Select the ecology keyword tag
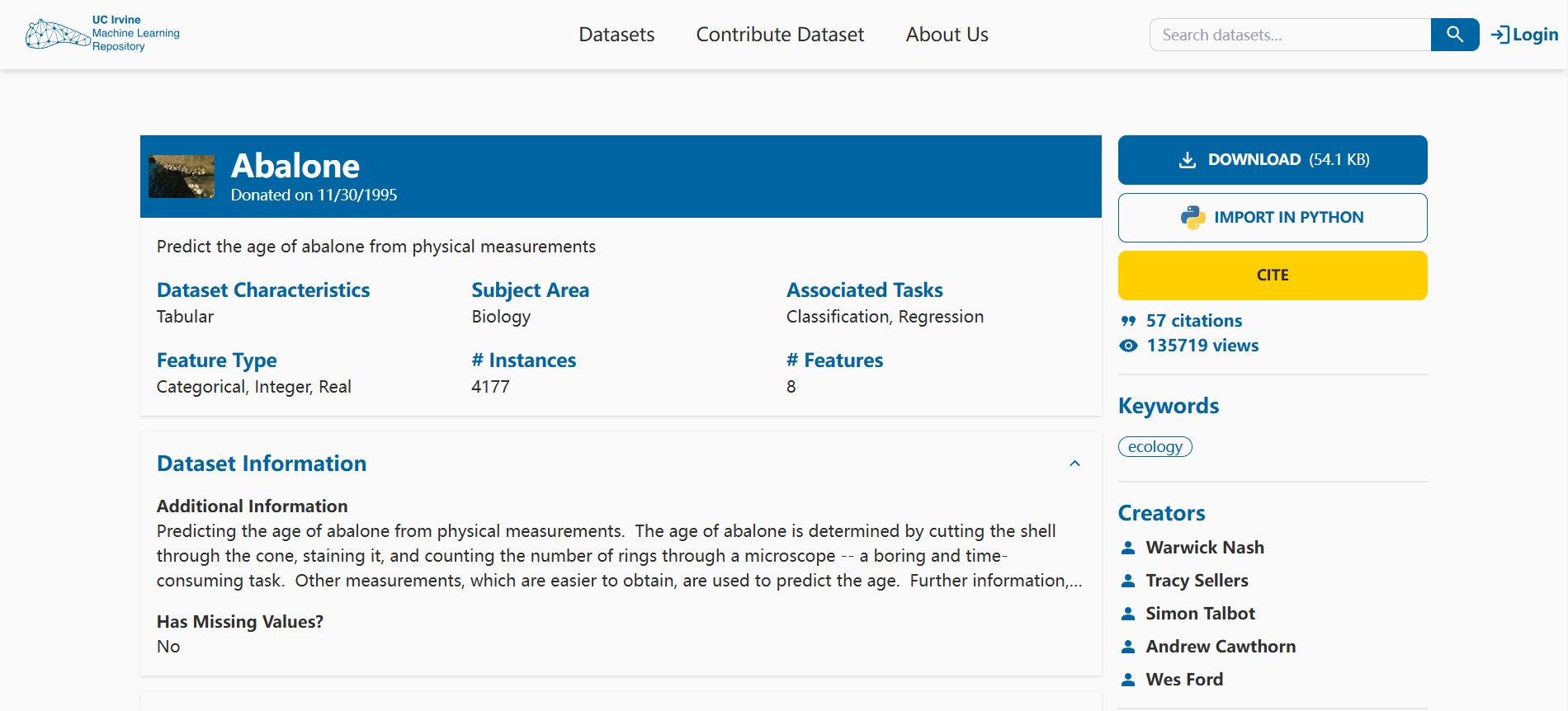1568x711 pixels. 1155,446
